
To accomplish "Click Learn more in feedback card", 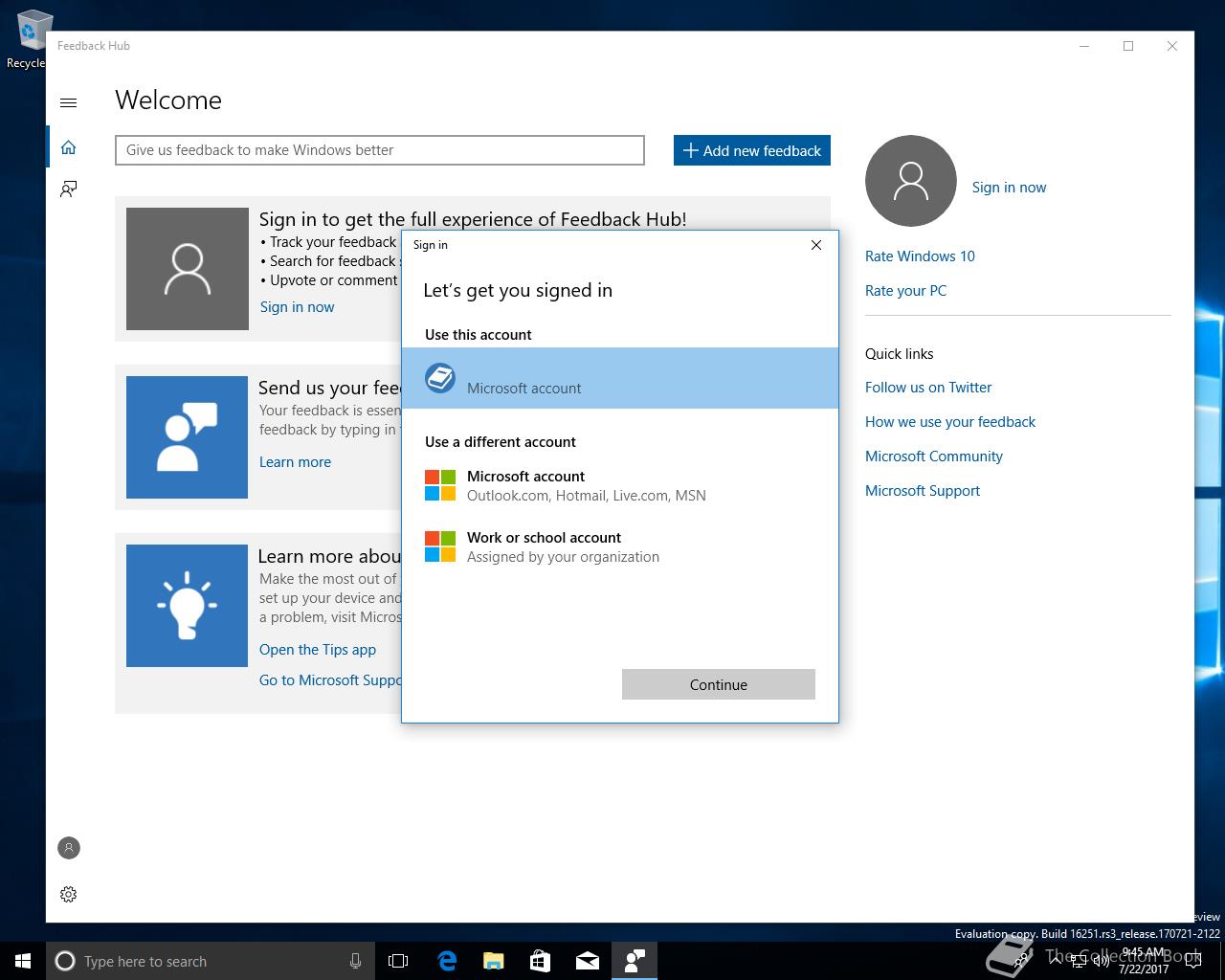I will 295,462.
